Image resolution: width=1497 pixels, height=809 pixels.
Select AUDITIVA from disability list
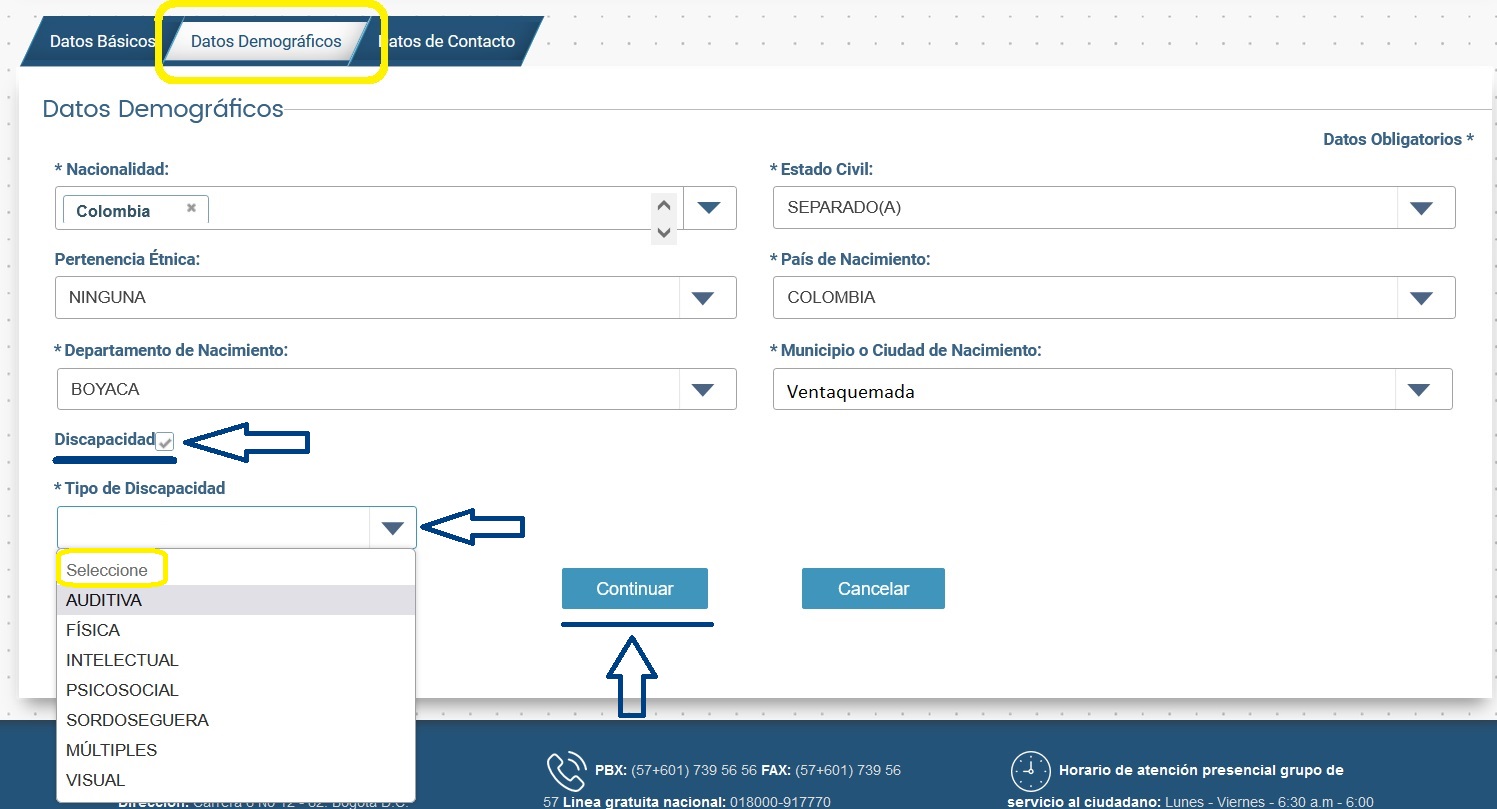click(x=104, y=600)
